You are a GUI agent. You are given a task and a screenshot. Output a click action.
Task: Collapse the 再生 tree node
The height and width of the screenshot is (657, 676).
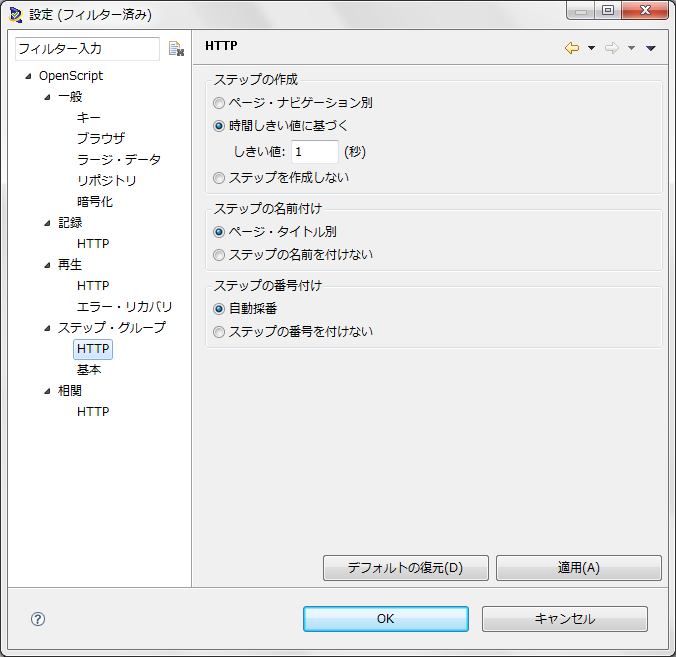coord(47,266)
